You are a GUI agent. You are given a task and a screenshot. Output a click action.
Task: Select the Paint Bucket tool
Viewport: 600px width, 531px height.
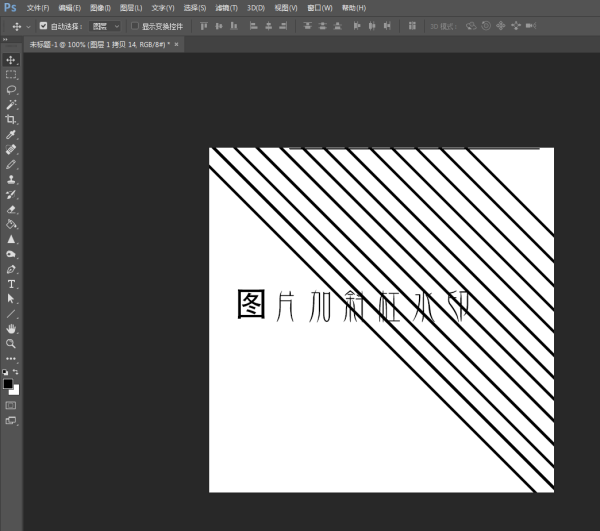(x=11, y=224)
